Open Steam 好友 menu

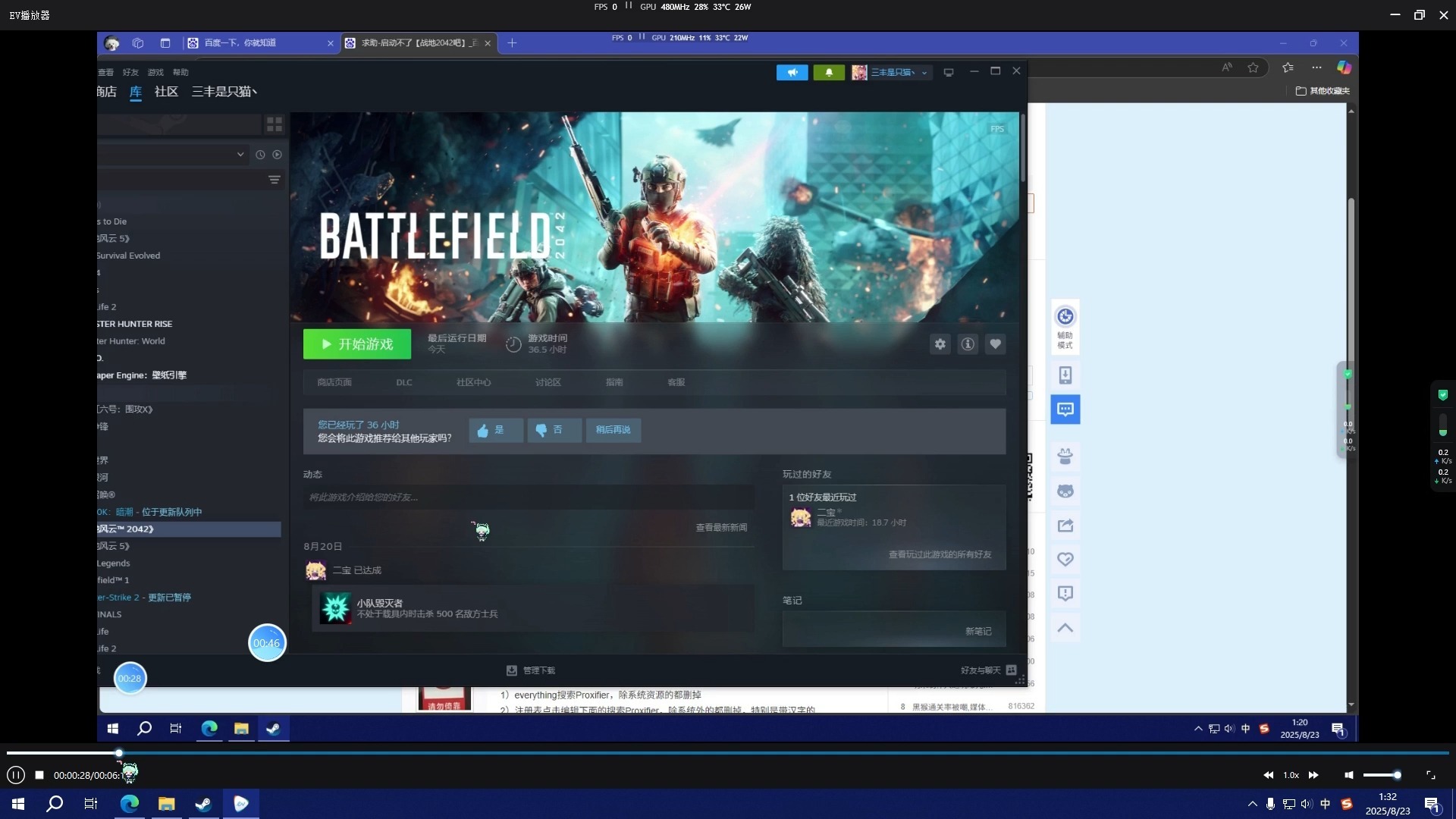tap(130, 72)
